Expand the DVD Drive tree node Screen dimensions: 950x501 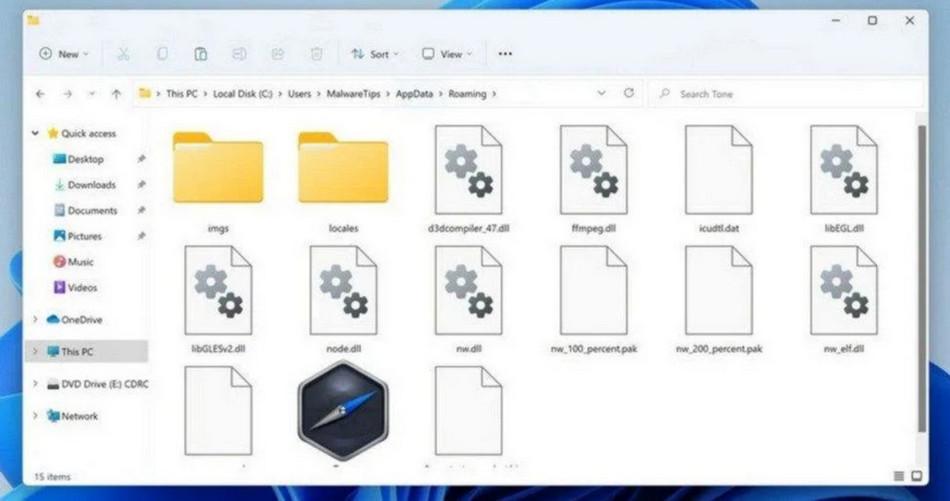click(x=35, y=383)
